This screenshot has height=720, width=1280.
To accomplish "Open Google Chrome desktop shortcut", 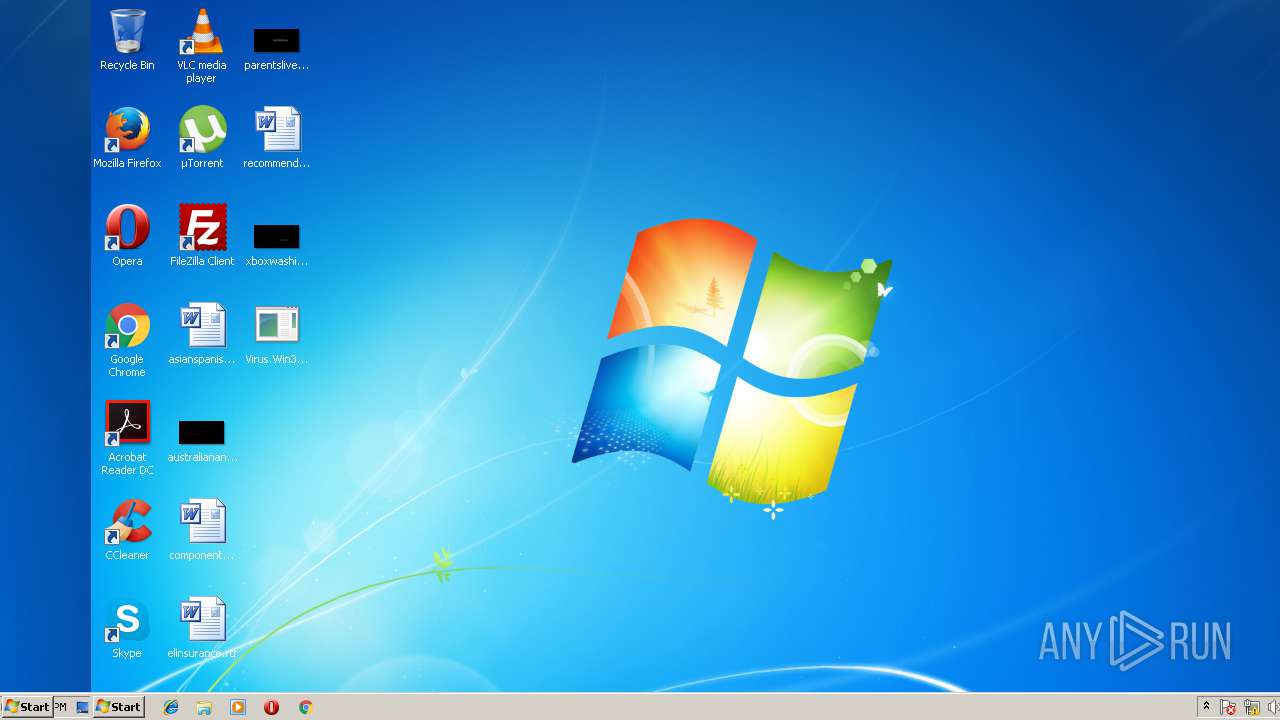I will tap(127, 340).
